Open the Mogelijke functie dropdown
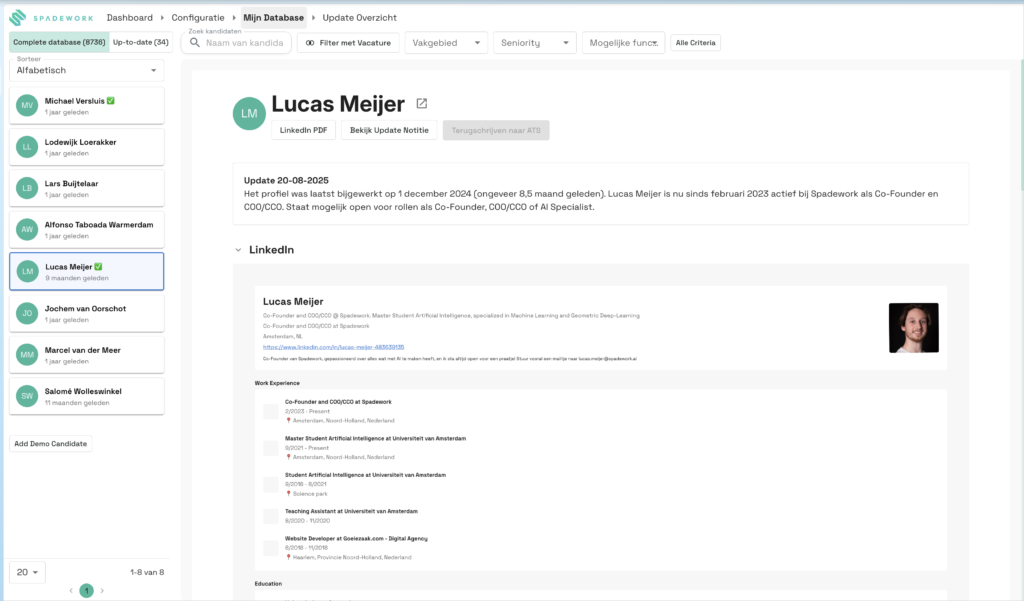 tap(624, 42)
